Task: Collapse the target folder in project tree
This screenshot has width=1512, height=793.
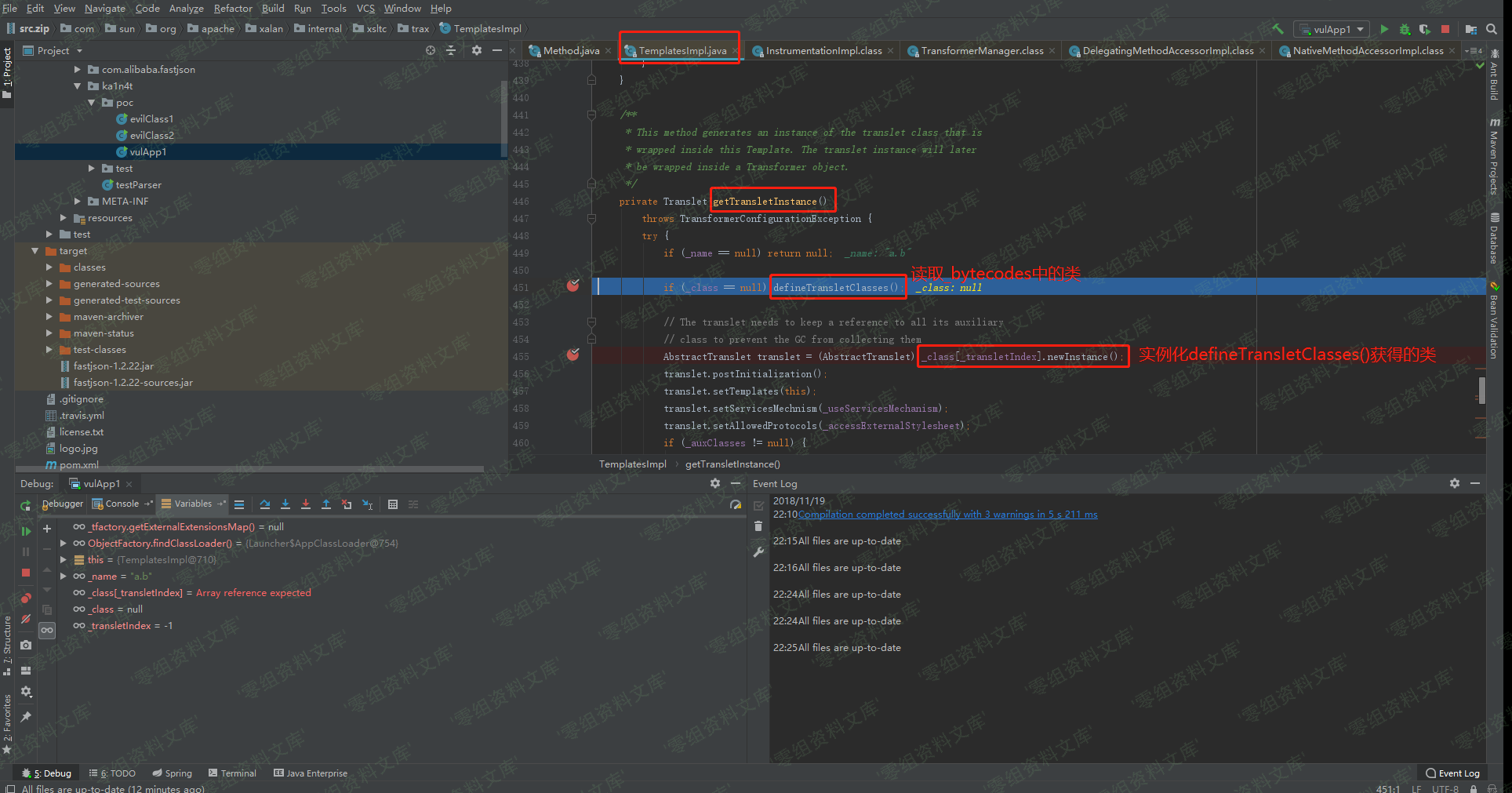Action: click(35, 251)
